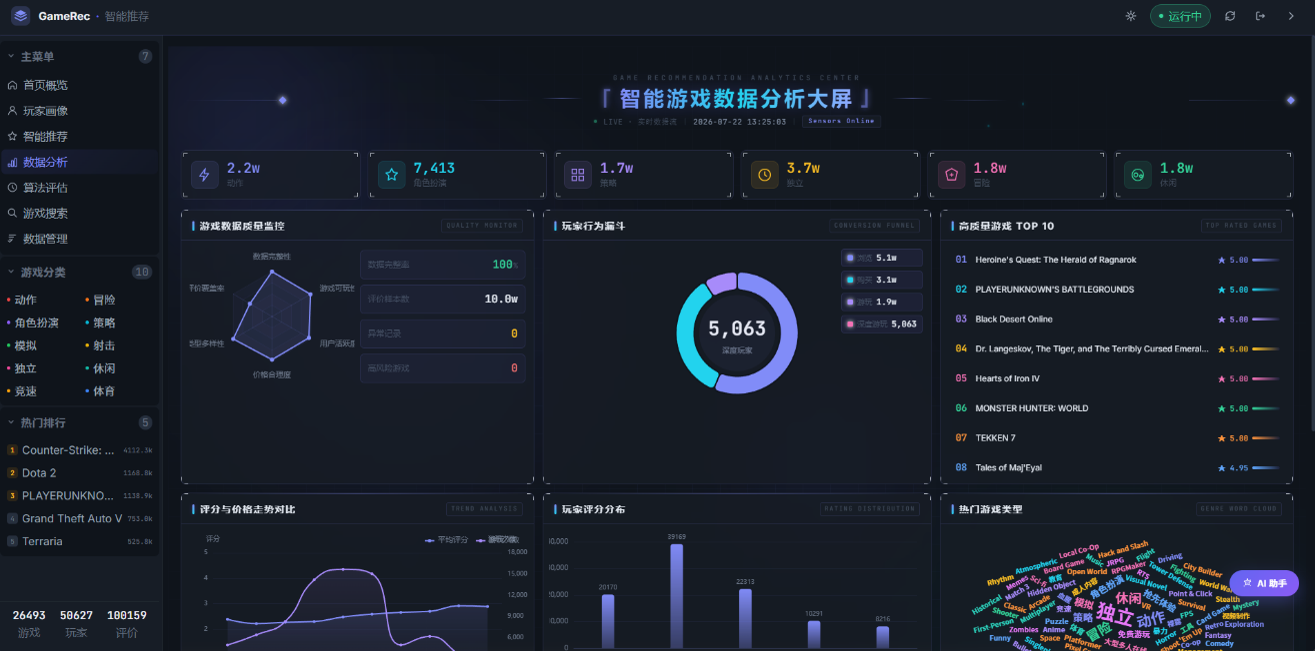The width and height of the screenshot is (1315, 651).
Task: Toggle the 平均评分 chart legend
Action: pos(447,540)
